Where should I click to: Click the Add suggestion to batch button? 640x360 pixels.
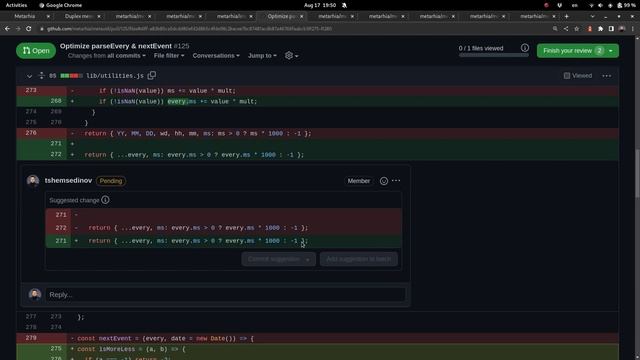359,259
